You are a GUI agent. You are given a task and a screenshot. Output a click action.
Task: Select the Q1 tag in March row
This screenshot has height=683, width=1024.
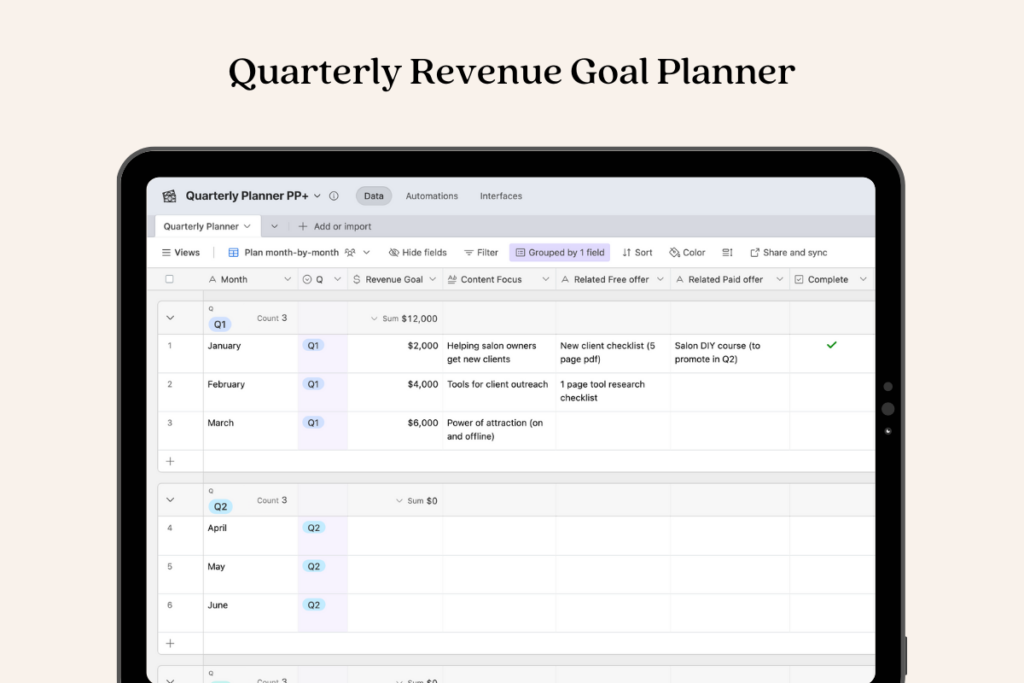point(313,423)
